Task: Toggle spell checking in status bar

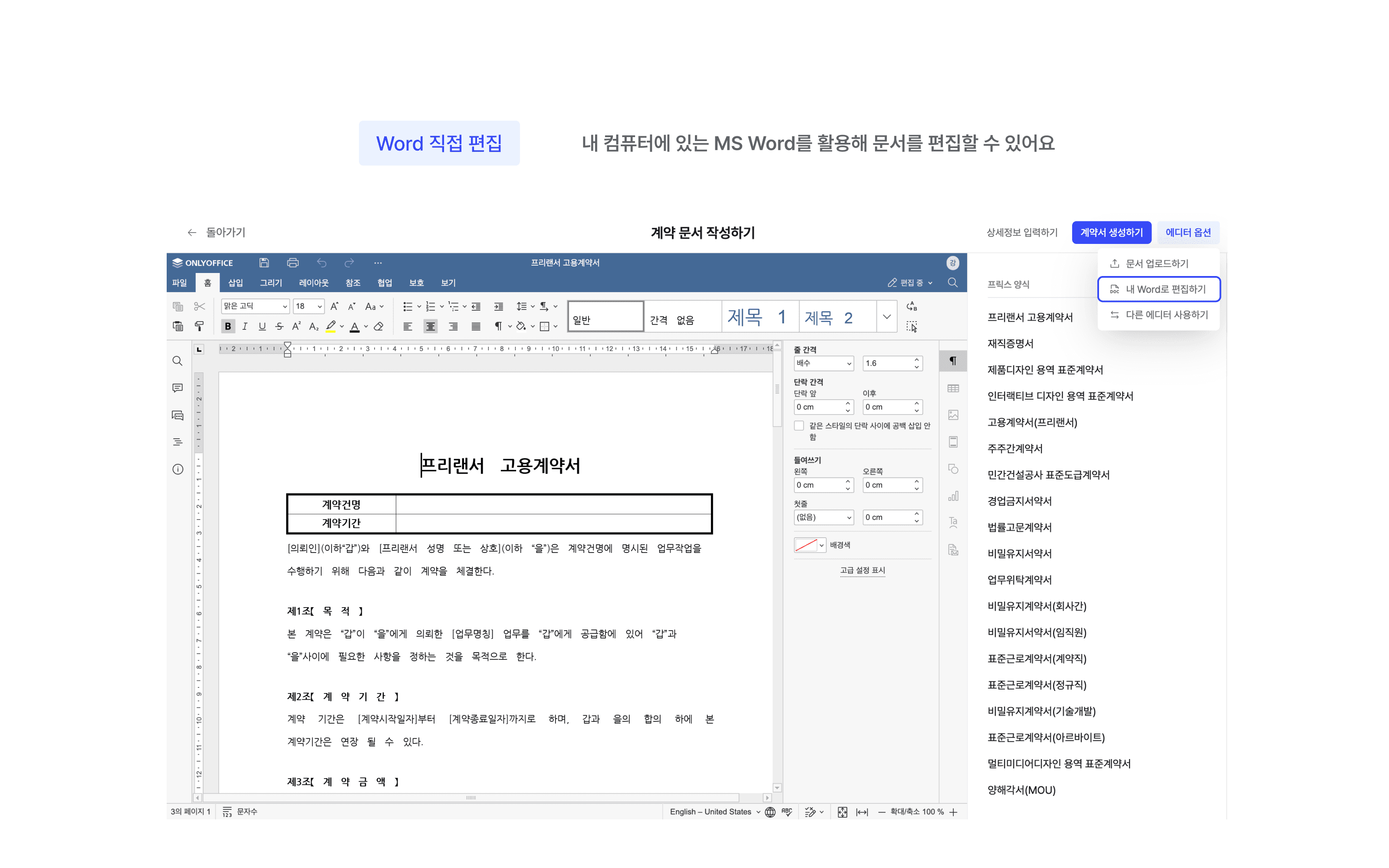Action: click(787, 811)
